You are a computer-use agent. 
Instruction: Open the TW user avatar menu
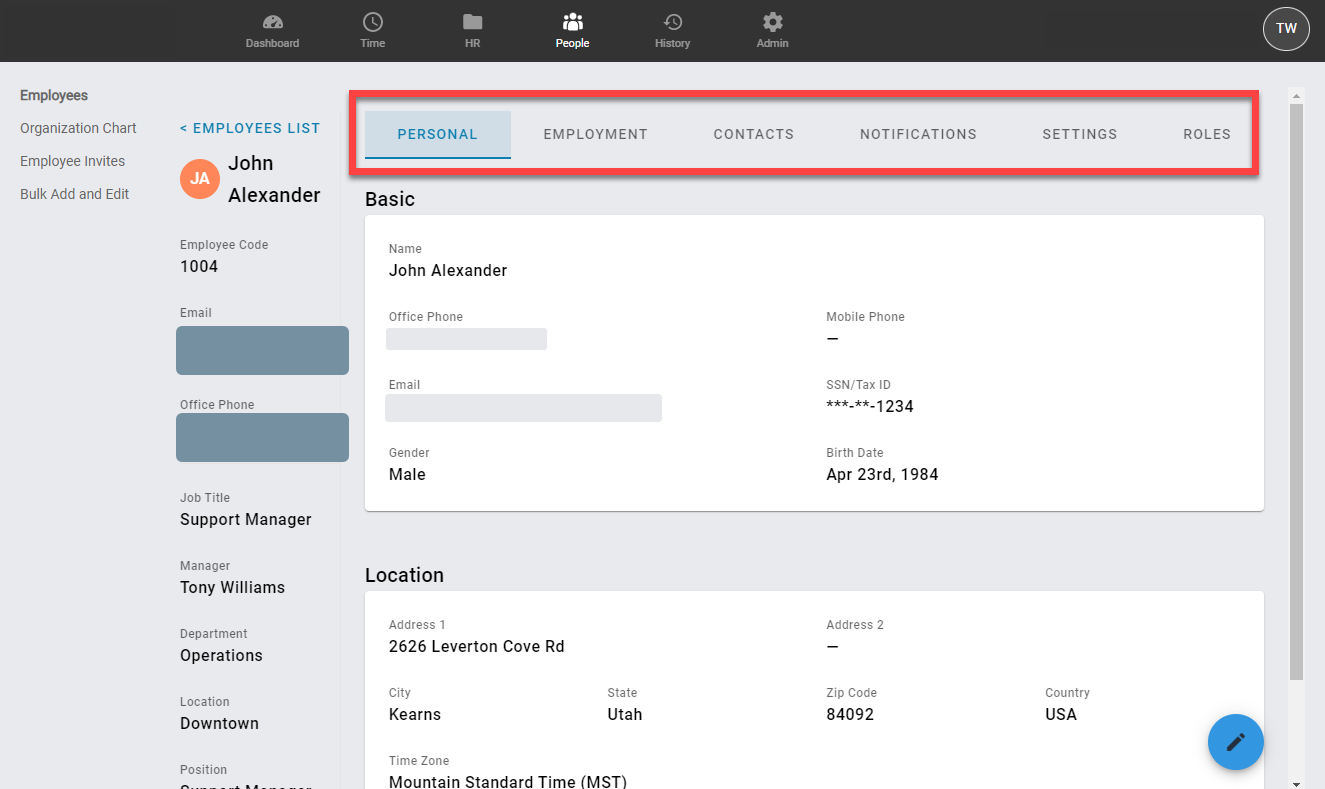coord(1286,28)
